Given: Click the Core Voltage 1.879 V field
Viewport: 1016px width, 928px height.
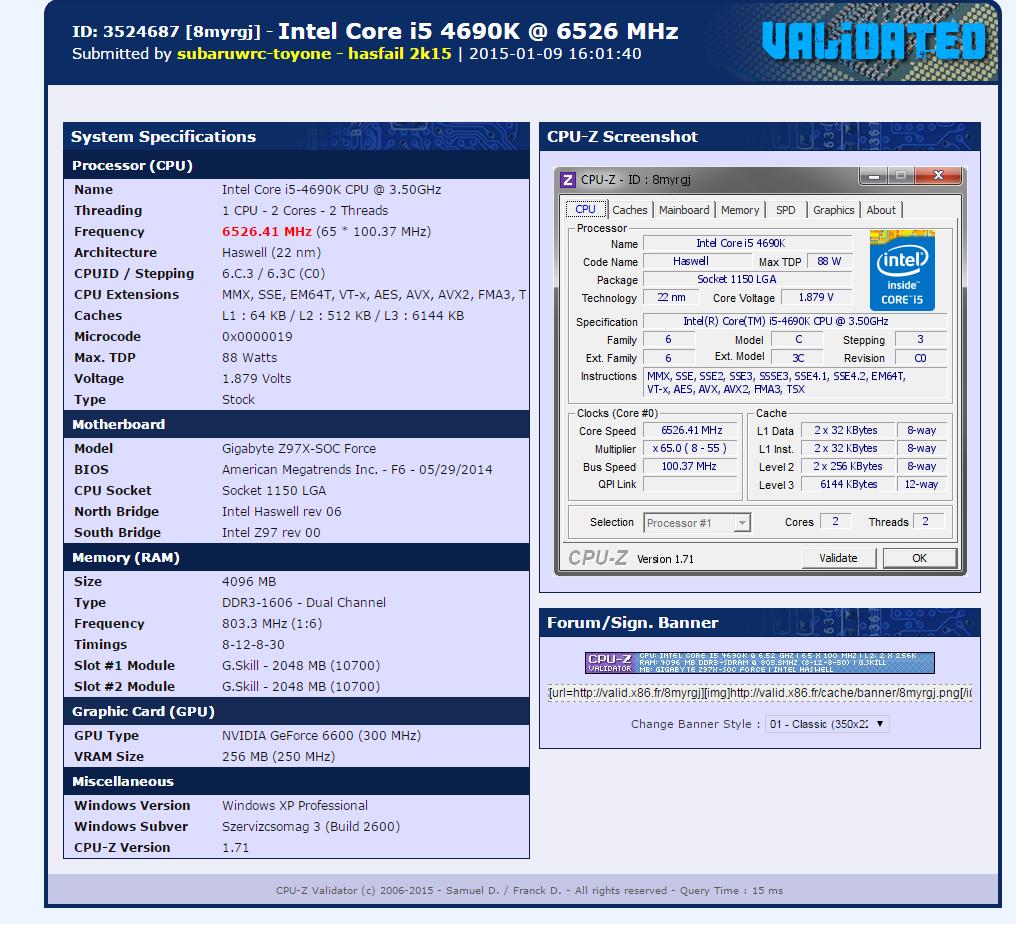Looking at the screenshot, I should pyautogui.click(x=816, y=297).
